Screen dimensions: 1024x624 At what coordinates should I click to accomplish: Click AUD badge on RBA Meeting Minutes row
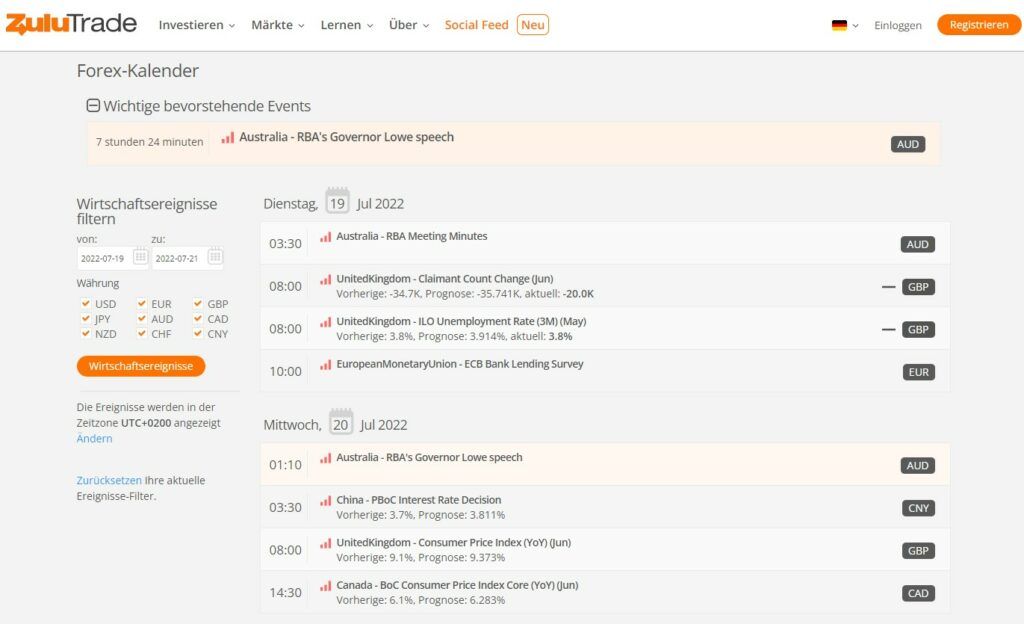tap(918, 244)
